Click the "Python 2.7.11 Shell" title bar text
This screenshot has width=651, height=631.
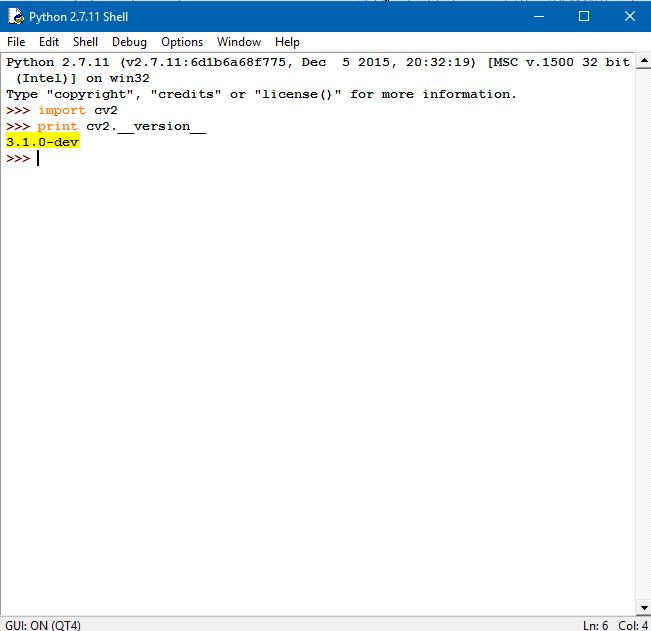(x=78, y=16)
